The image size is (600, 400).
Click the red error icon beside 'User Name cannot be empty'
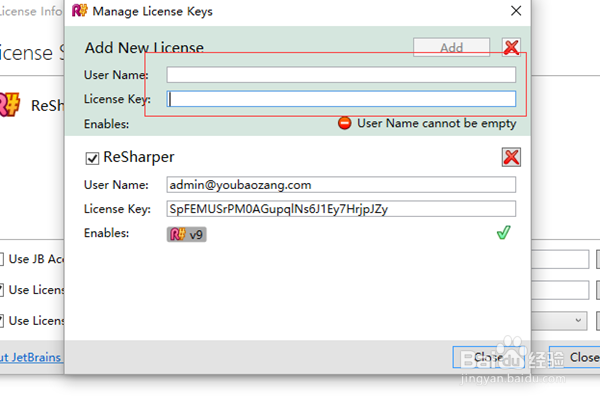point(344,123)
